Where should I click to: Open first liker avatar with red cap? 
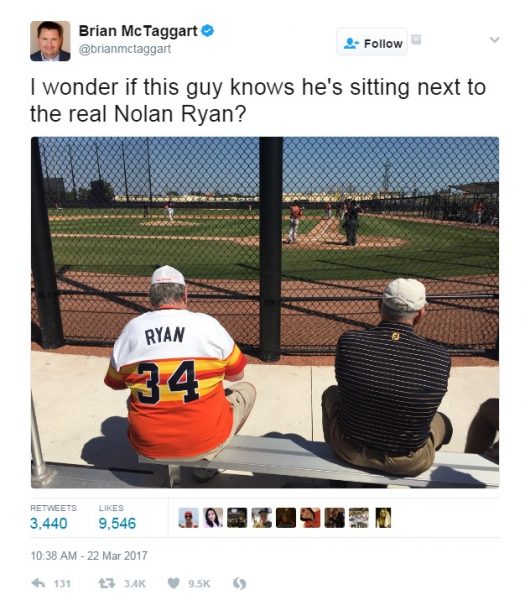(189, 518)
